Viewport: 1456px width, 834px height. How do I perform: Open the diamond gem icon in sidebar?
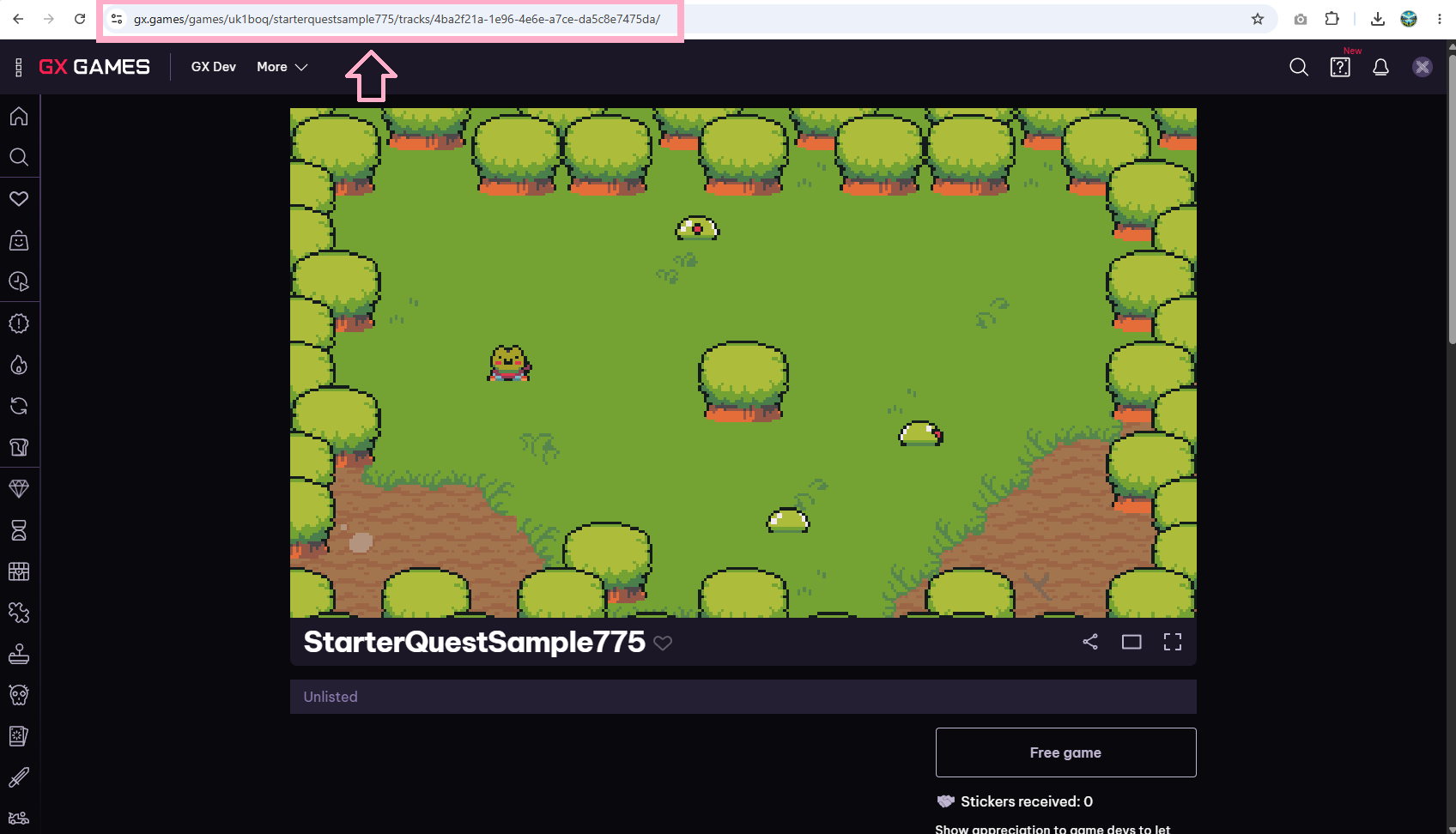19,489
